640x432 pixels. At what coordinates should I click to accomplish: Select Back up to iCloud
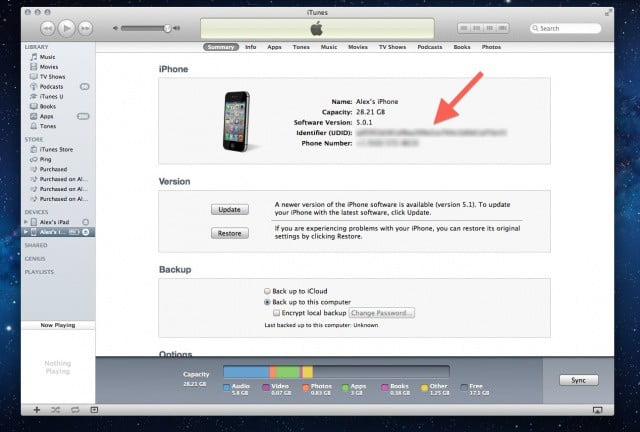[267, 291]
